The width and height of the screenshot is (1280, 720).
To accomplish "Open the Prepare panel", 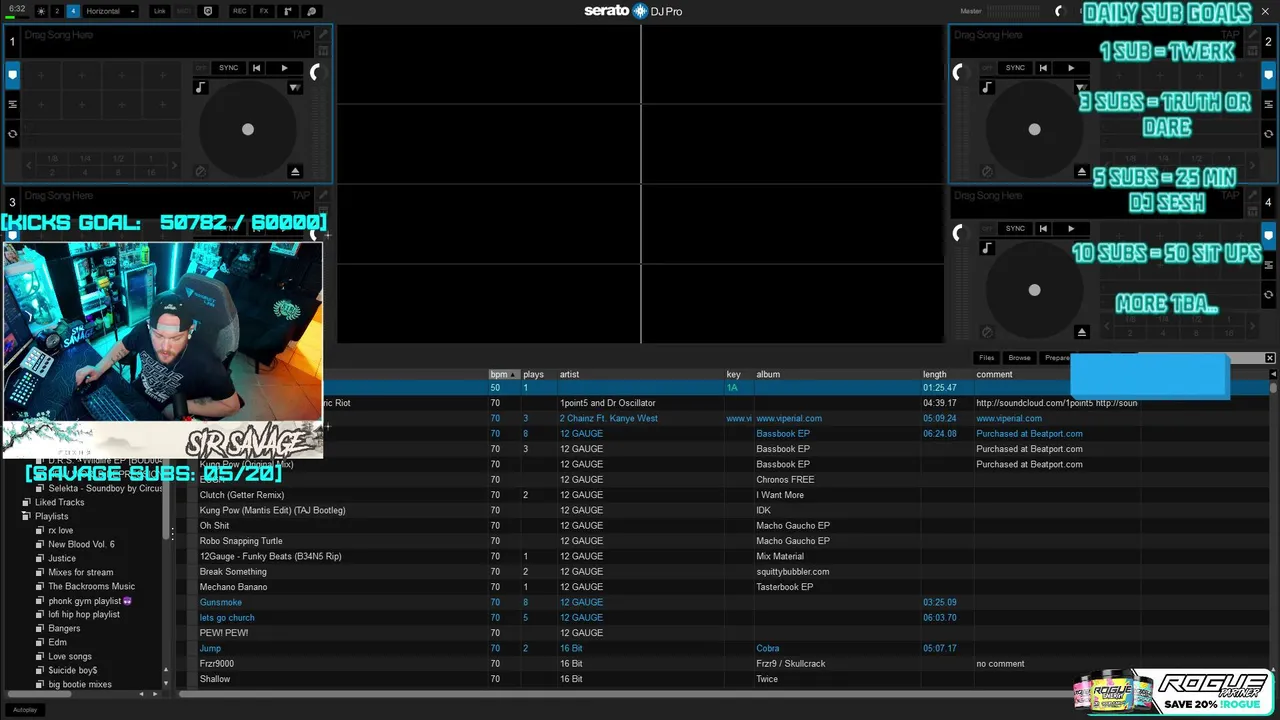I will coord(1056,358).
